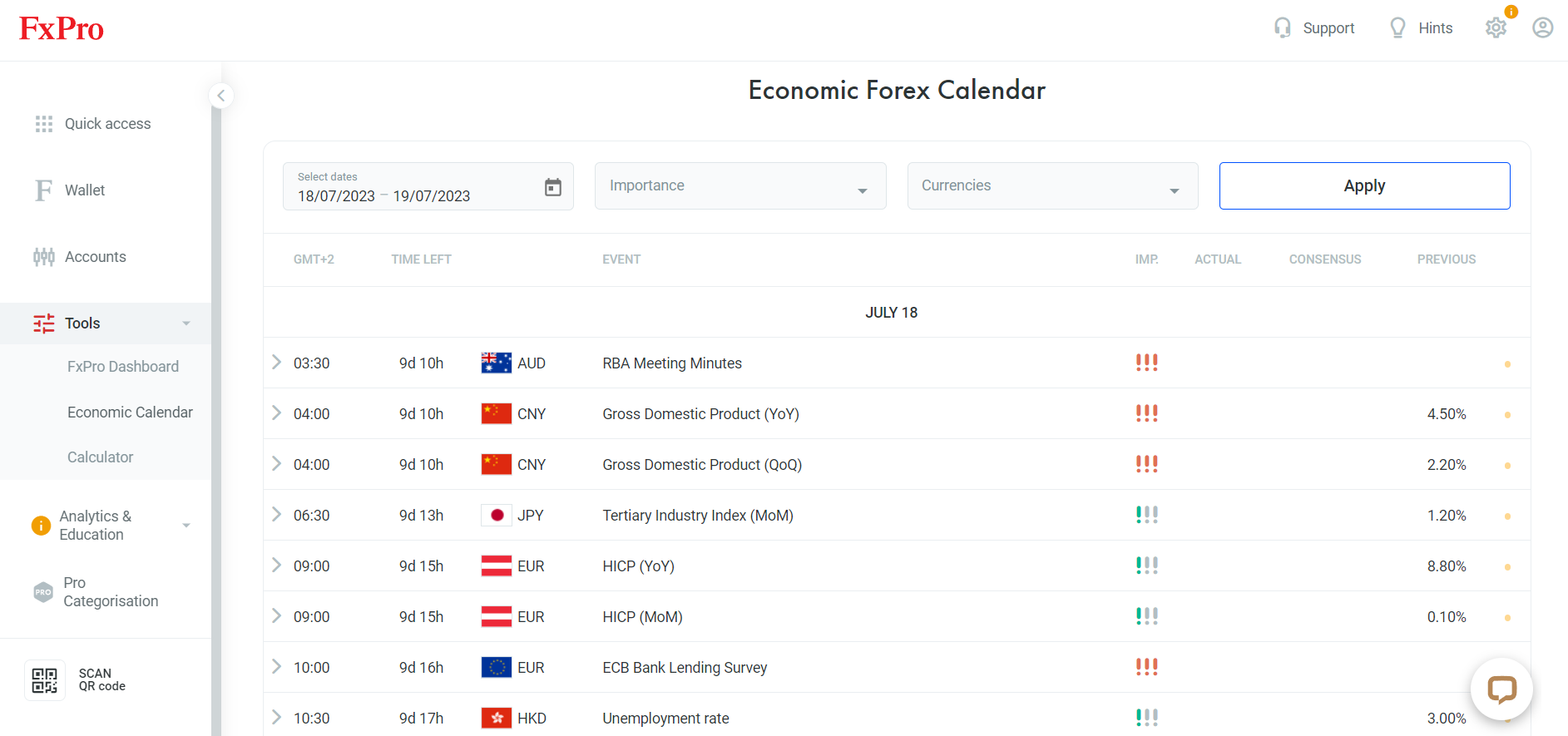Collapse the sidebar with arrow button
Screen dimensions: 1568x736
tap(221, 96)
